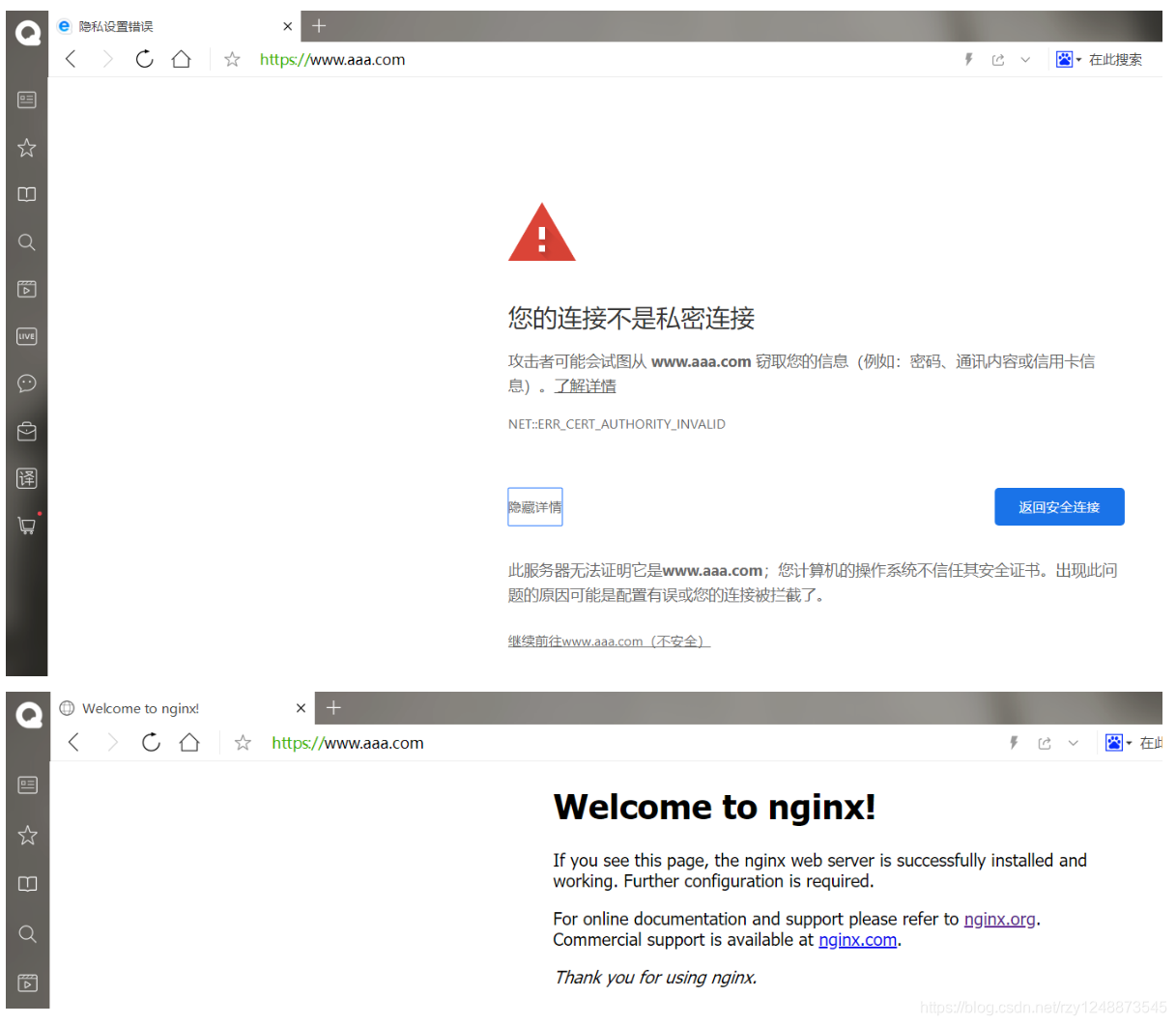Click back arrow in top browser window
This screenshot has width=1176, height=1025.
click(x=71, y=59)
